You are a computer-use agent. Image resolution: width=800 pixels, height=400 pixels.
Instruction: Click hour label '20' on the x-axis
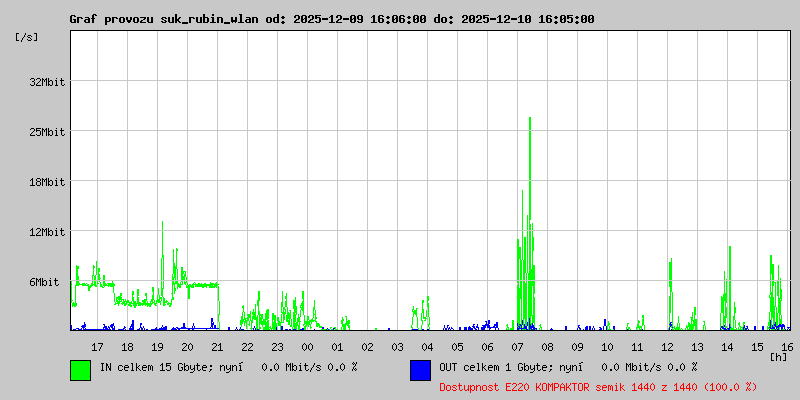[187, 347]
